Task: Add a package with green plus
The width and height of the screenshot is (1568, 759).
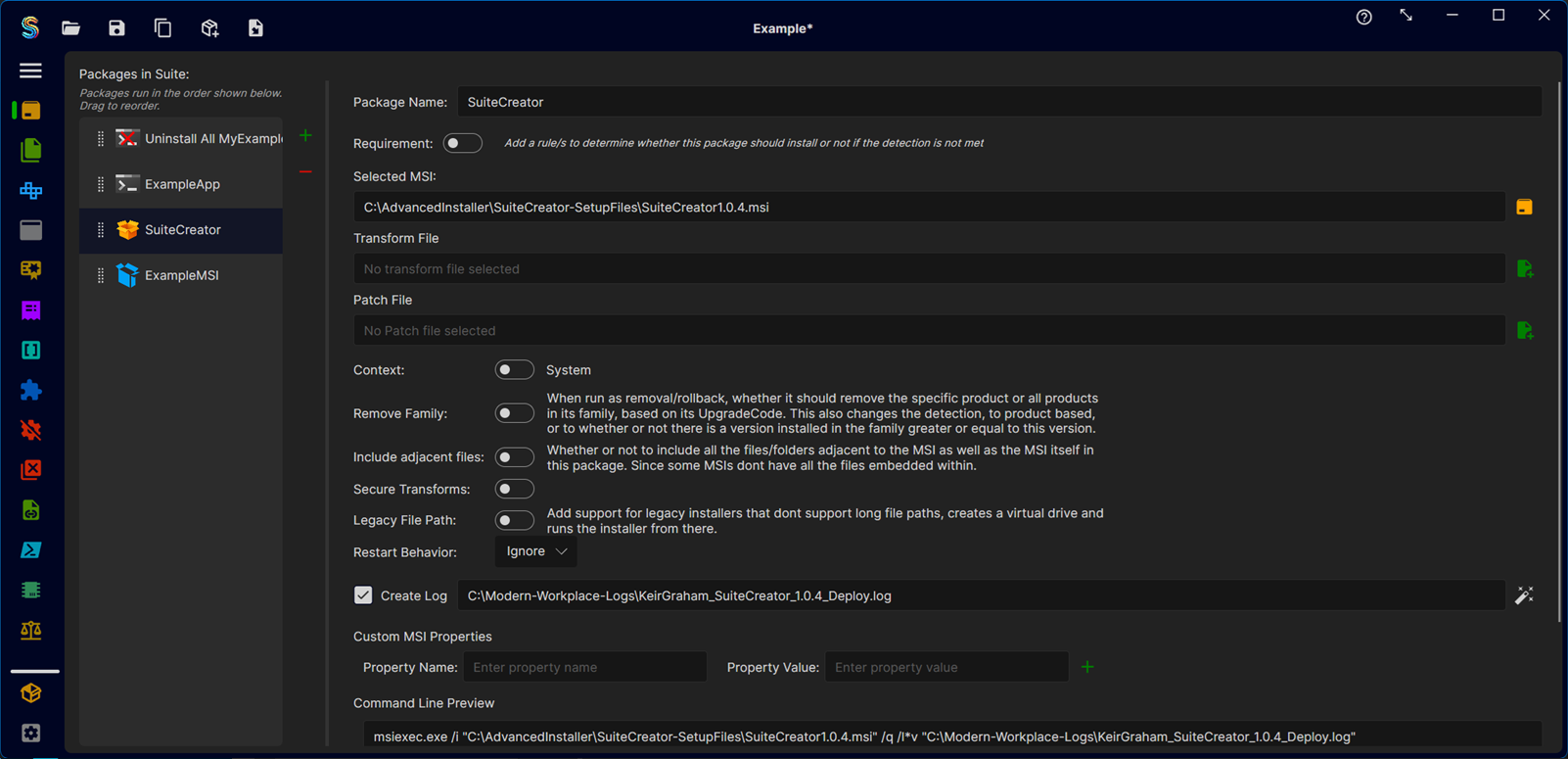Action: [305, 136]
